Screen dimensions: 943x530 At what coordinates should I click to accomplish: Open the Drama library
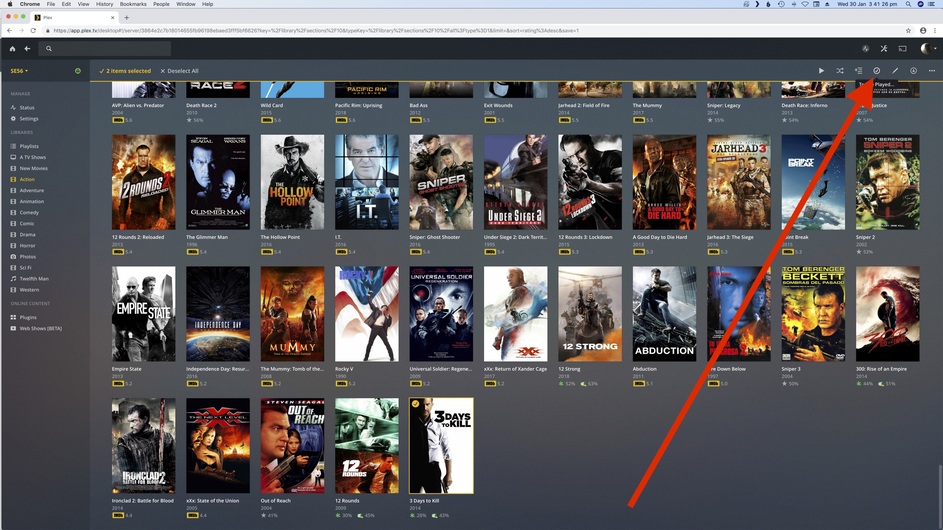point(28,235)
